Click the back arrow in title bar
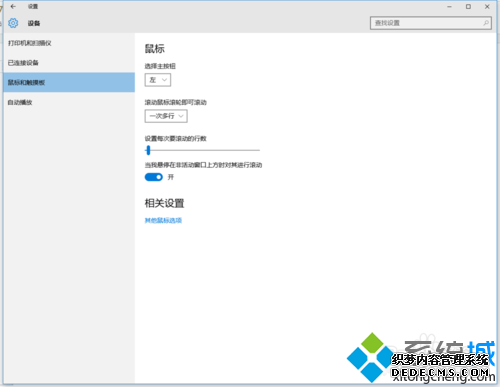The image size is (500, 387). 13,6
